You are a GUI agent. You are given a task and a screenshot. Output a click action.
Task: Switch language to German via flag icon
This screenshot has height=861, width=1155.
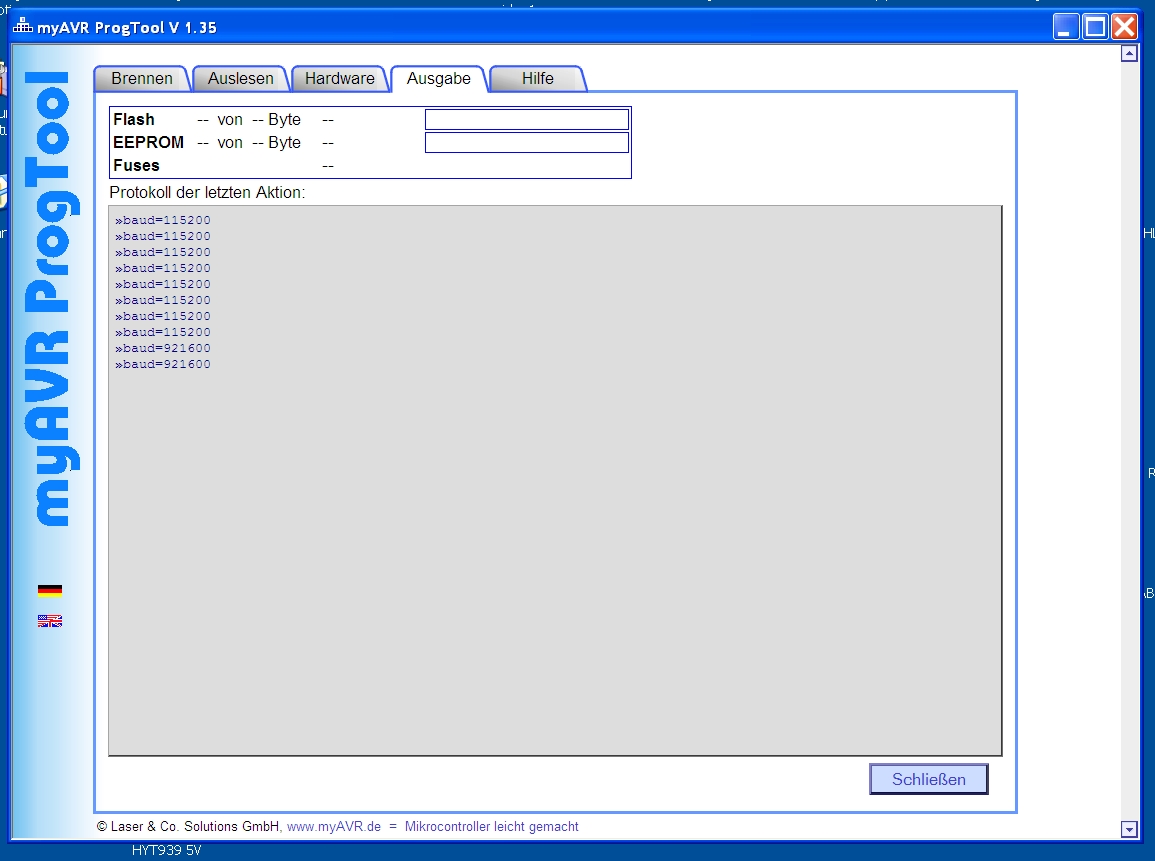50,590
